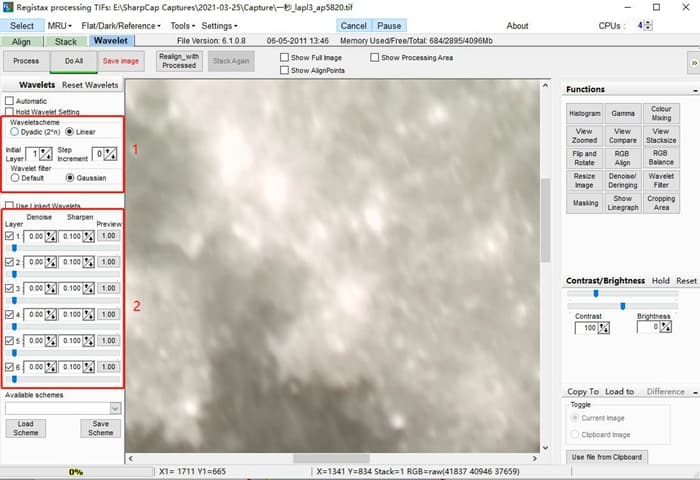Select the Dyadic wavelet scheme radio
Viewport: 700px width, 480px height.
[x=14, y=132]
